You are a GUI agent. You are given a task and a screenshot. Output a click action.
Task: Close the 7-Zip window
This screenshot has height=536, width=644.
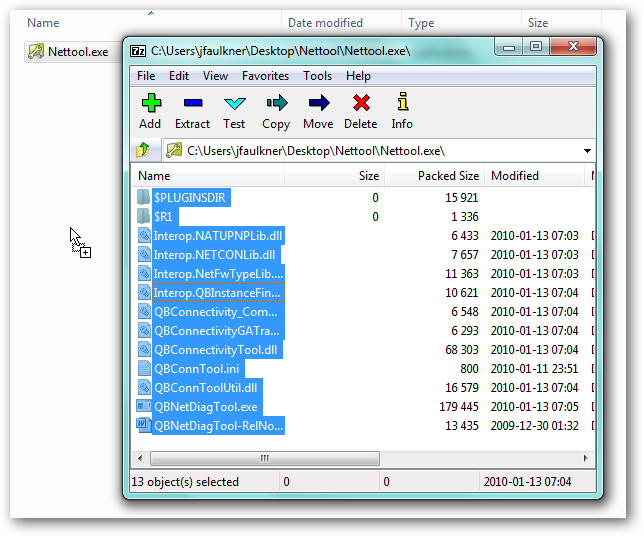pos(573,46)
